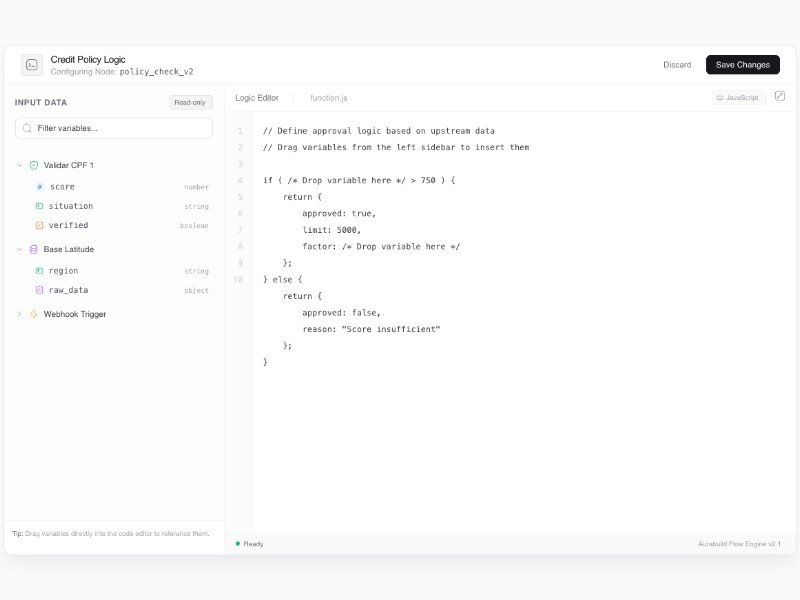Expand the Webhook Trigger group

pyautogui.click(x=19, y=314)
